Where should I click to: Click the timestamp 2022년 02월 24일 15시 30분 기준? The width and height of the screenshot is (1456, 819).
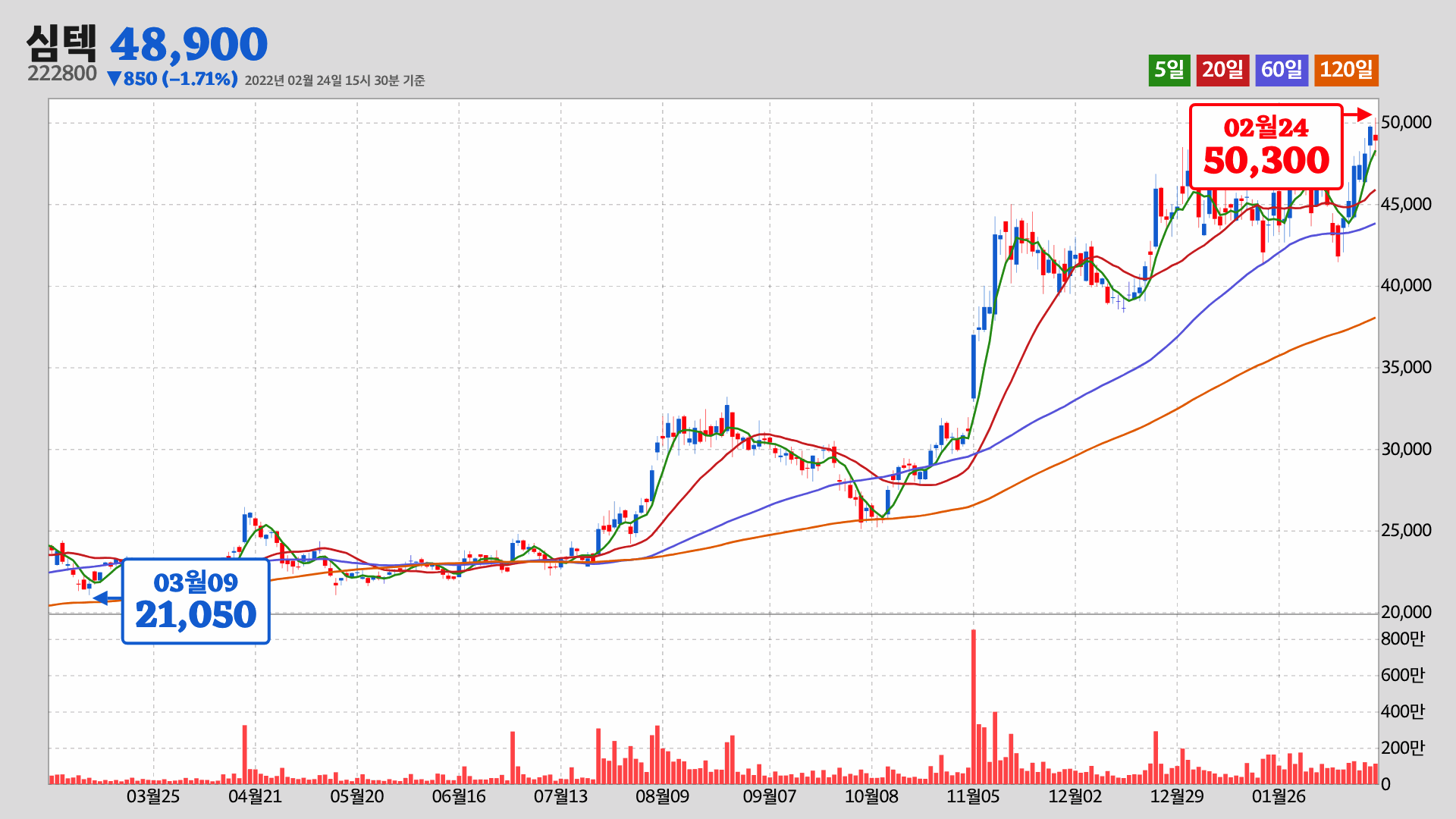click(x=334, y=80)
